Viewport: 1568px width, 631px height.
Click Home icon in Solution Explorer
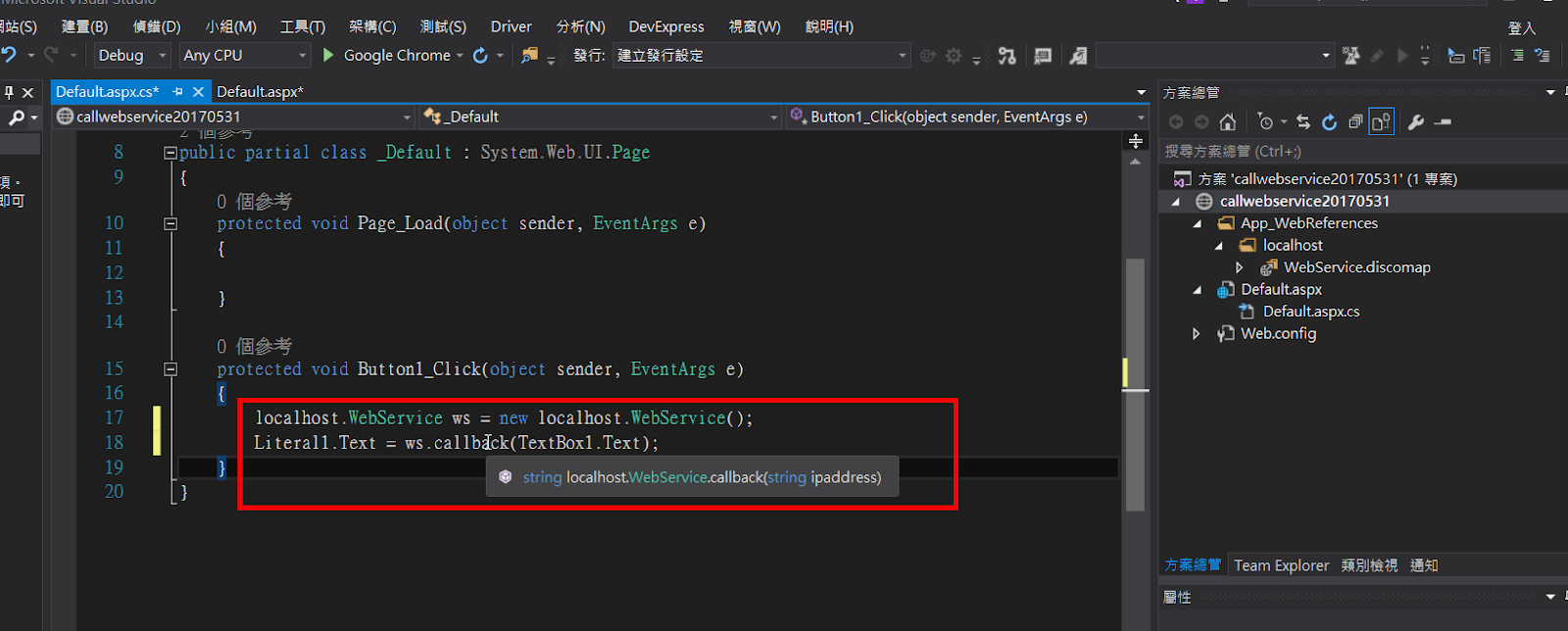(x=1227, y=122)
